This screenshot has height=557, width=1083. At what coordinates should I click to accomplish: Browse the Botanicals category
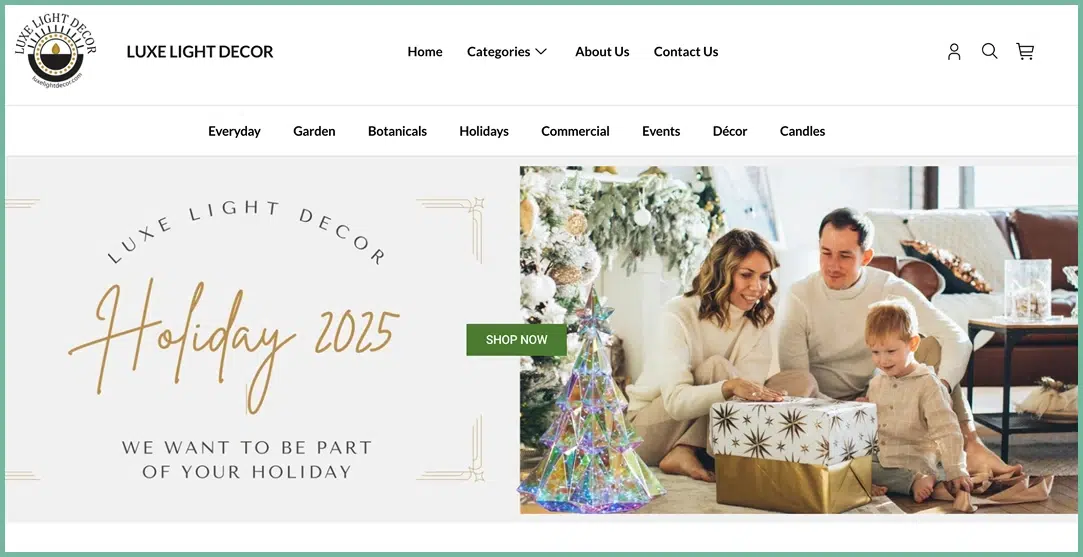pos(397,131)
